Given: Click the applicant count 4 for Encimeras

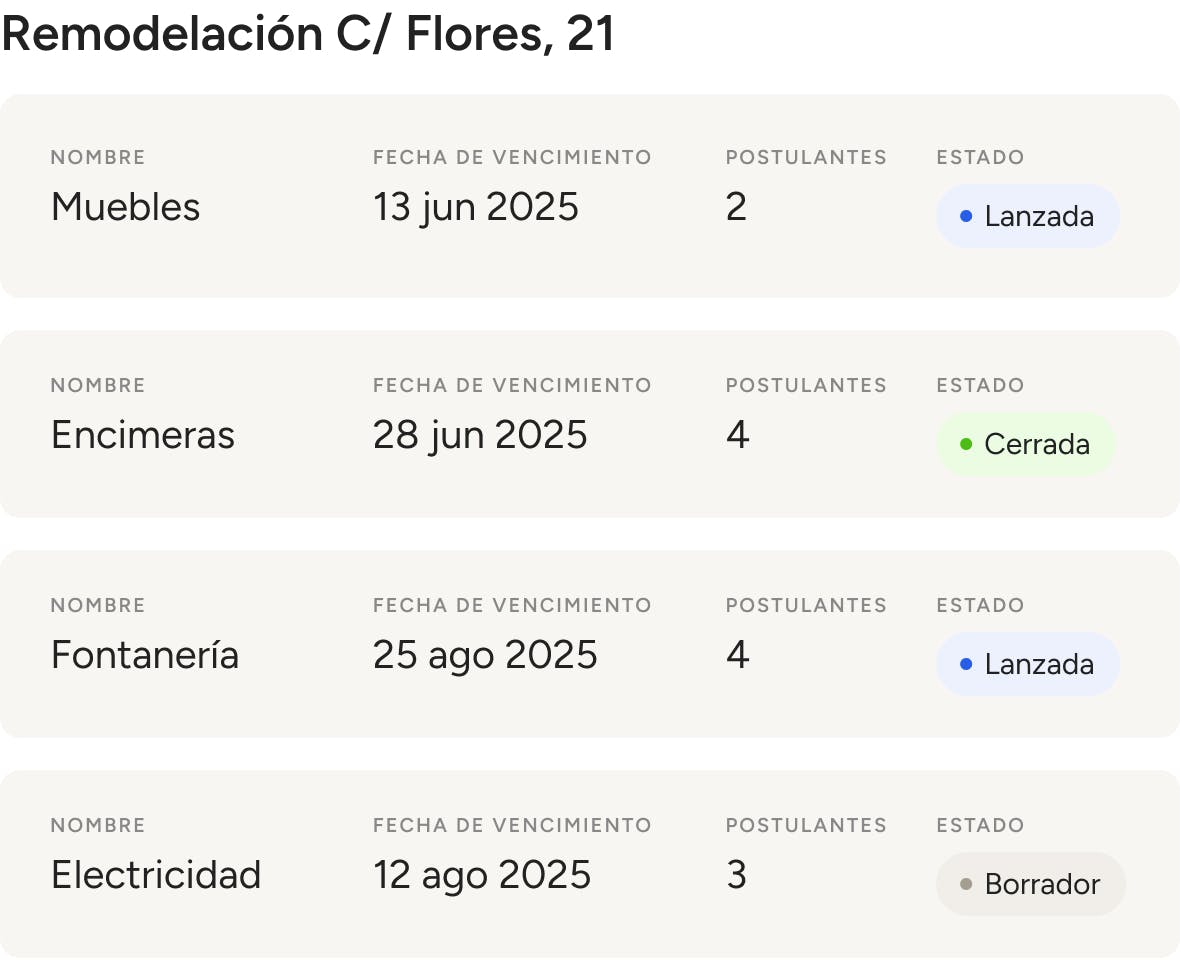Looking at the screenshot, I should pos(737,435).
